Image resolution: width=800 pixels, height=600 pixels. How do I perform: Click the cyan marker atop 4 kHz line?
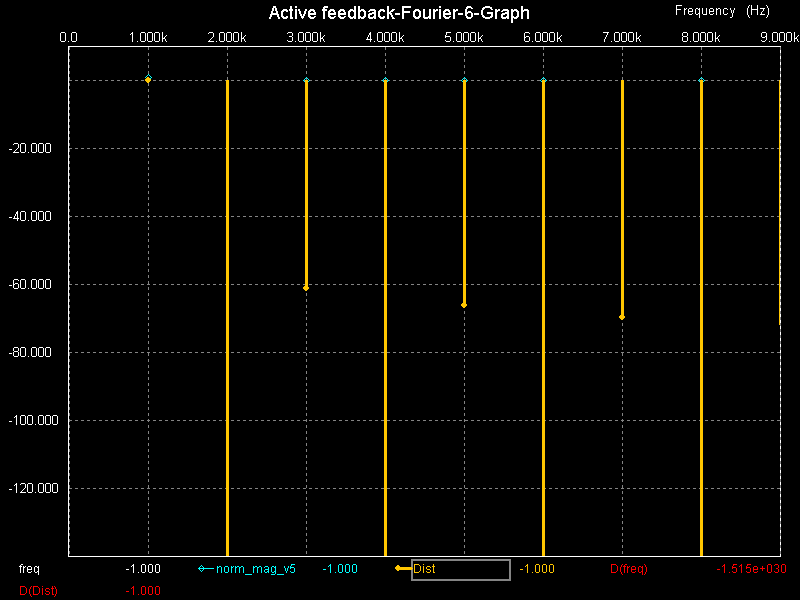tap(385, 80)
